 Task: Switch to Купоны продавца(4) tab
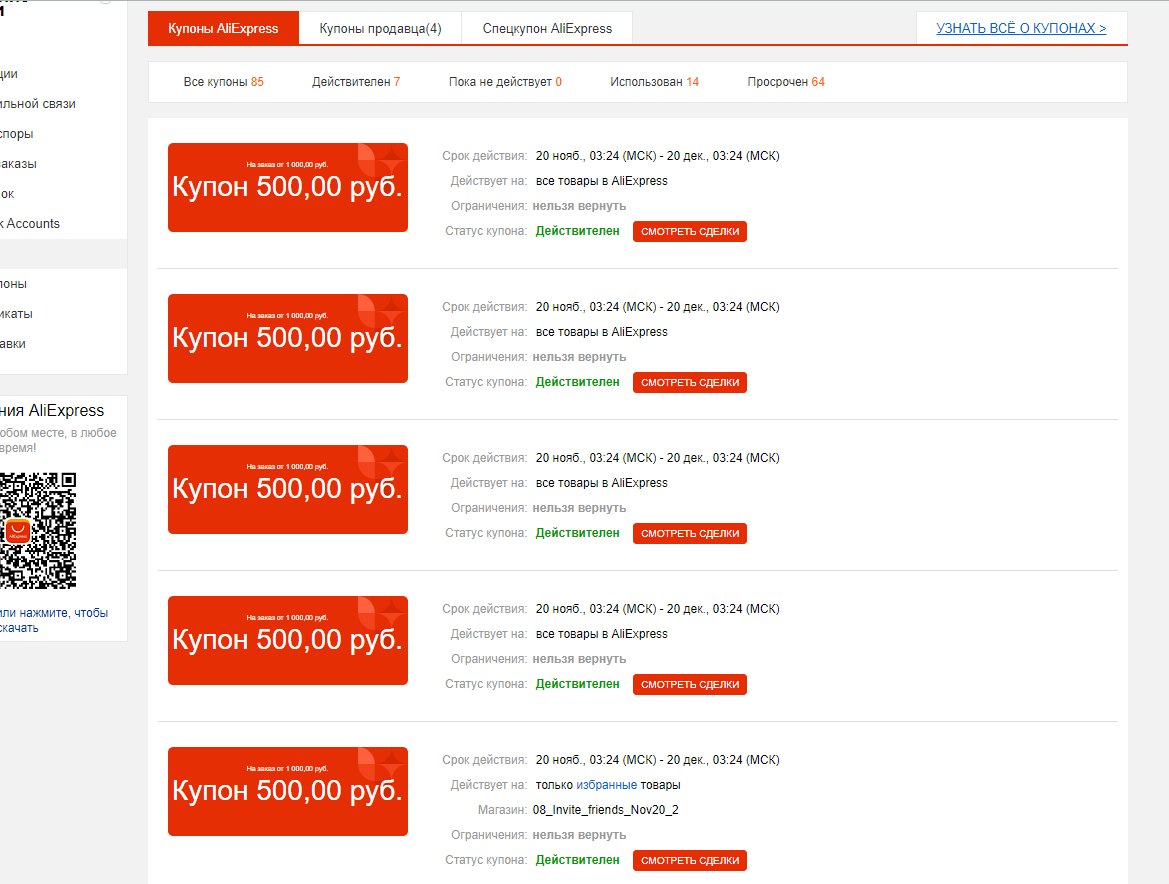[380, 28]
